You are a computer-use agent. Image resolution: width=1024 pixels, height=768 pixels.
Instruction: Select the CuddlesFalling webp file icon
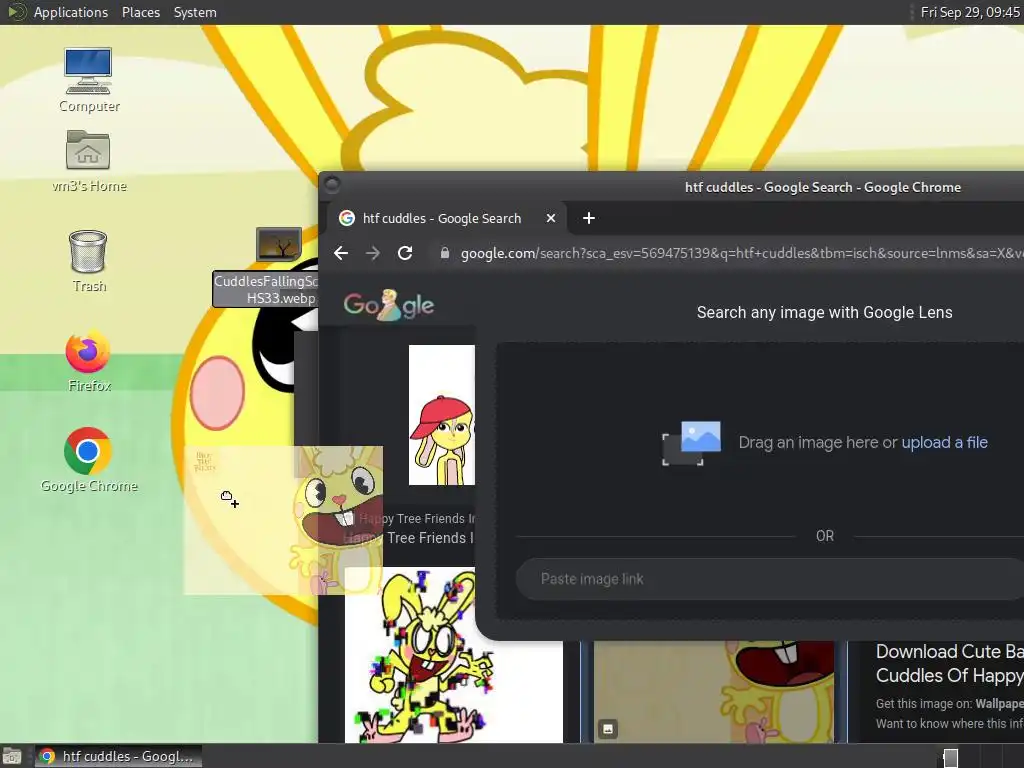(x=278, y=244)
